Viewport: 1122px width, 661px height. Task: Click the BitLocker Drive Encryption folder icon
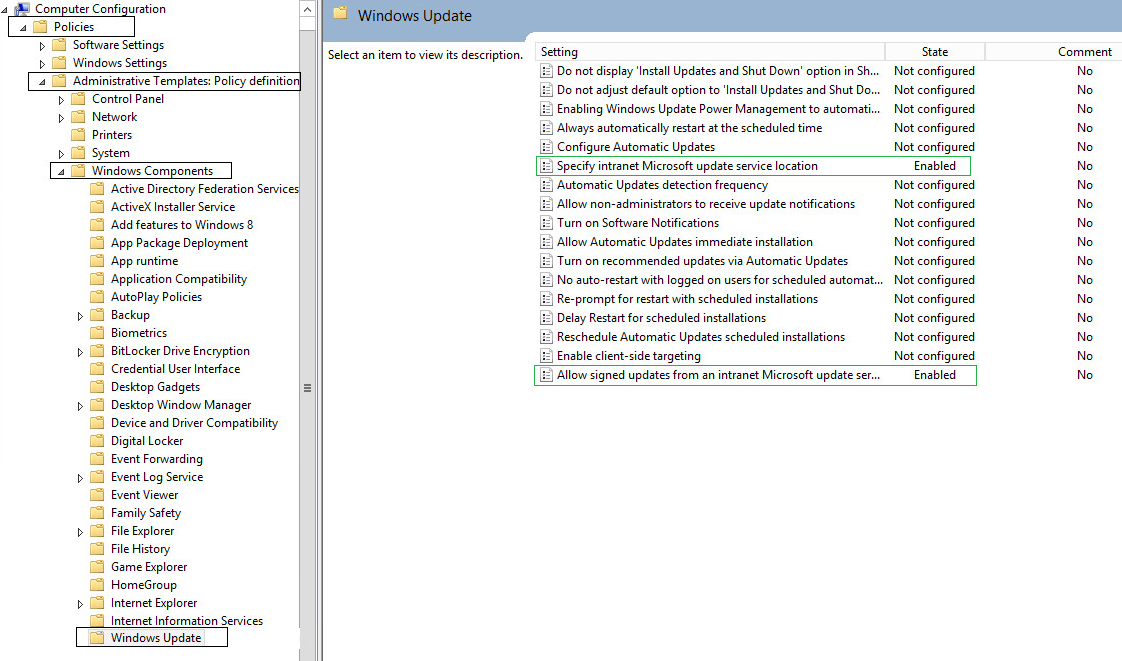tap(96, 351)
